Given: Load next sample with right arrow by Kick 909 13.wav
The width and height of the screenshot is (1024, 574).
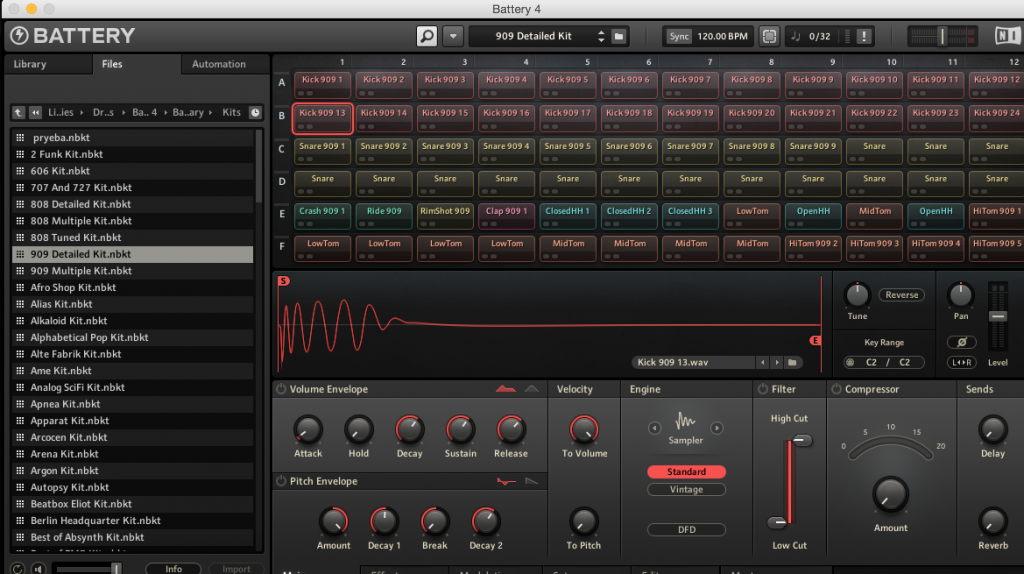Looking at the screenshot, I should (776, 362).
